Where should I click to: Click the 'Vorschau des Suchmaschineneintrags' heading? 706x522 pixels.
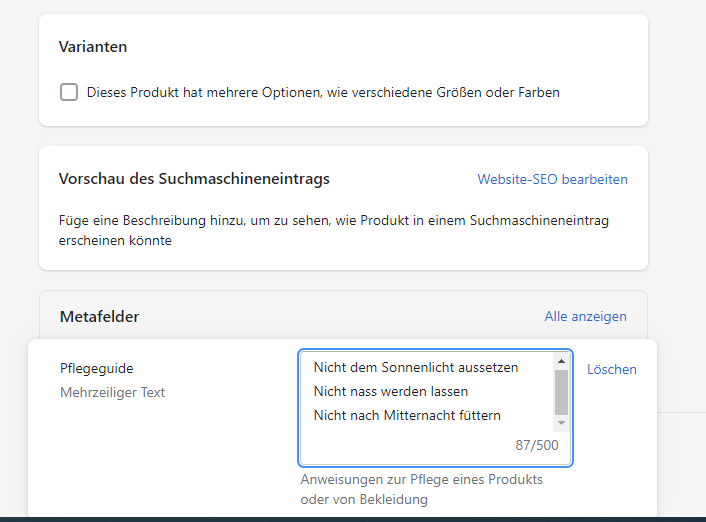click(x=194, y=179)
